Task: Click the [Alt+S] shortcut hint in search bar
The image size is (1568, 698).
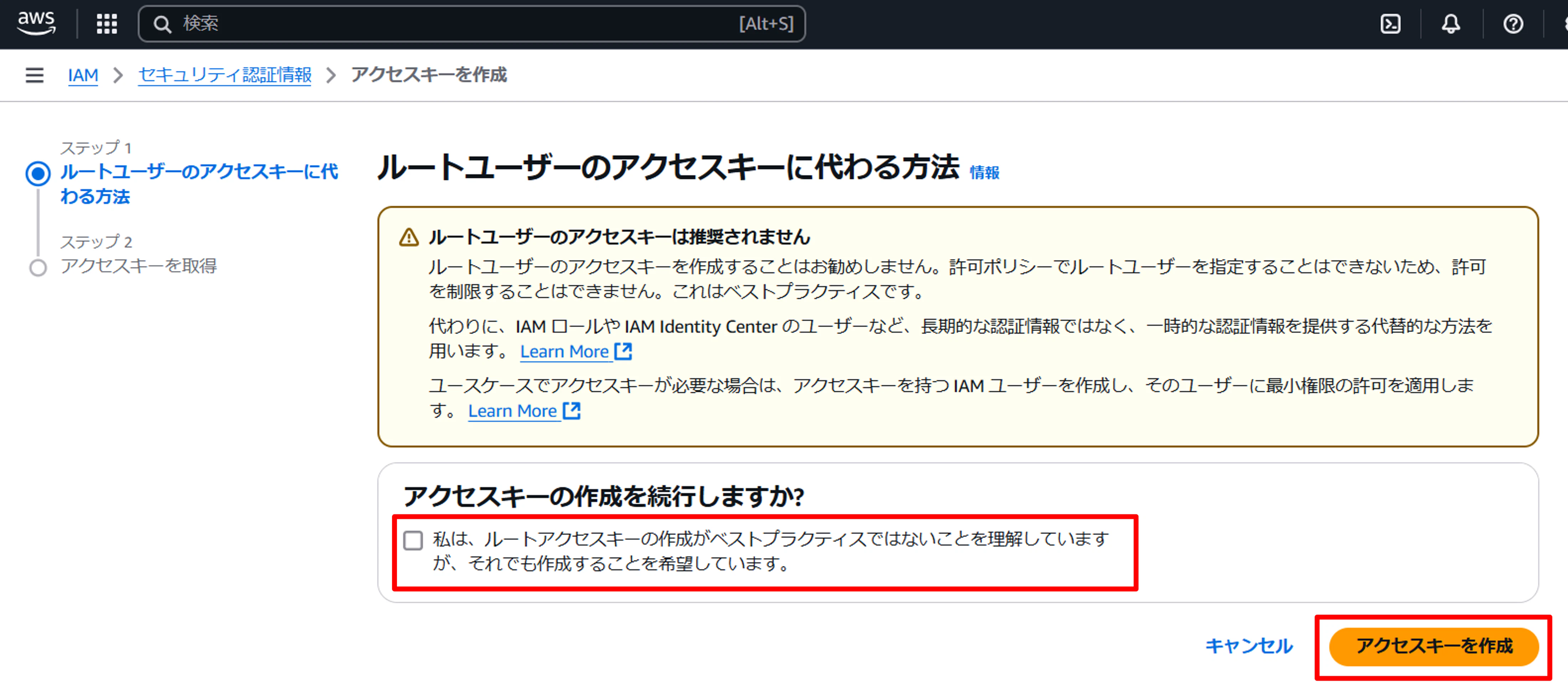Action: (x=766, y=24)
